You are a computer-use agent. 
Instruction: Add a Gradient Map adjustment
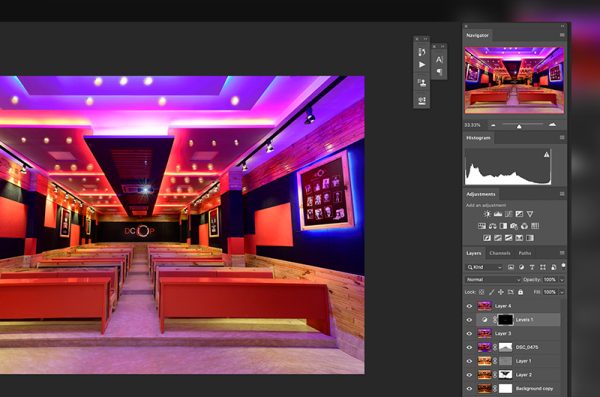(530, 238)
